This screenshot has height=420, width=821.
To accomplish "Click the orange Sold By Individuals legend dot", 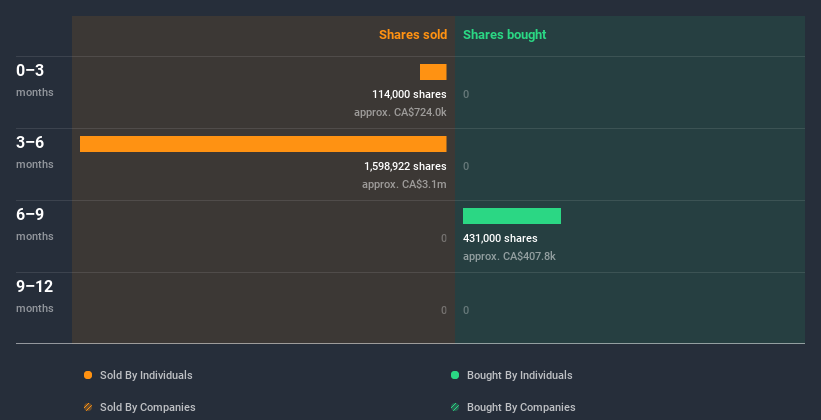I will click(88, 375).
